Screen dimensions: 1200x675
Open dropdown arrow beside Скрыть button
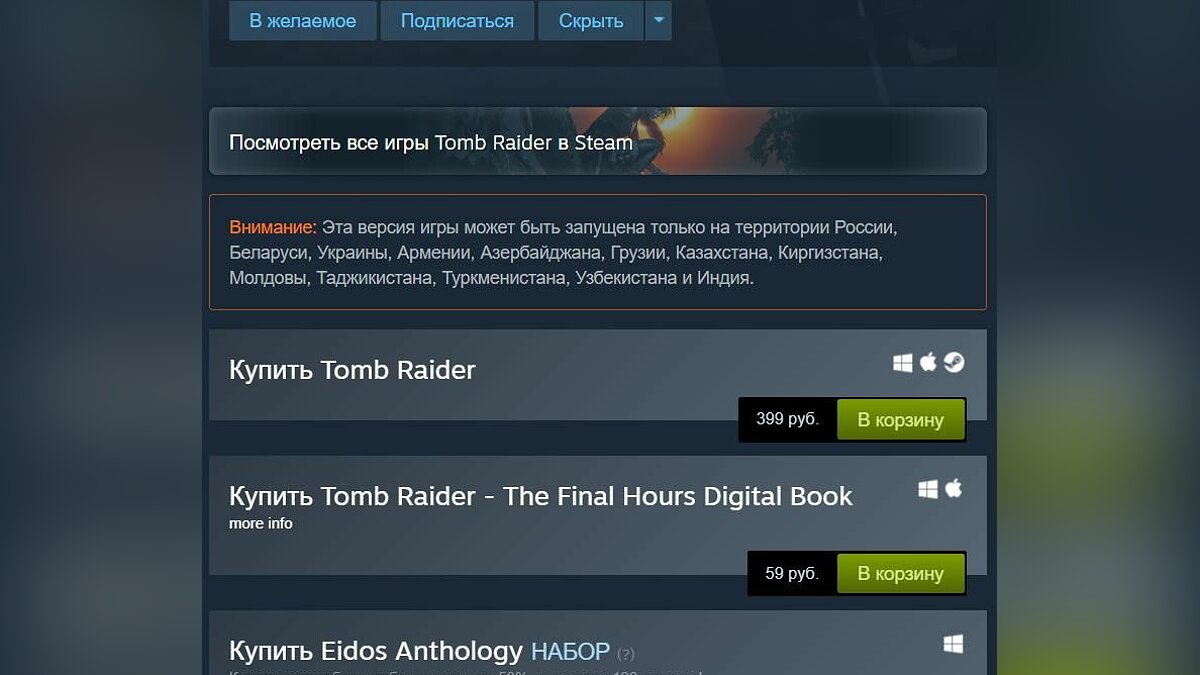tap(658, 20)
